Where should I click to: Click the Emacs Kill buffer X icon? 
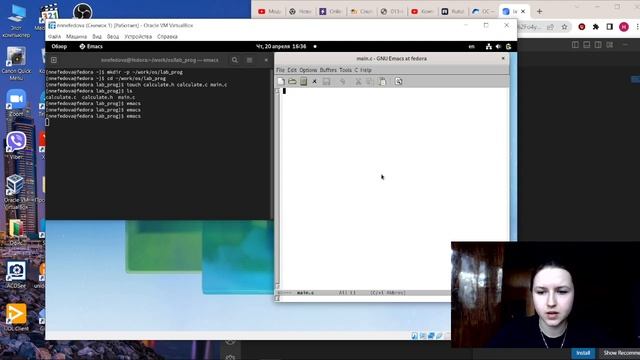[314, 82]
